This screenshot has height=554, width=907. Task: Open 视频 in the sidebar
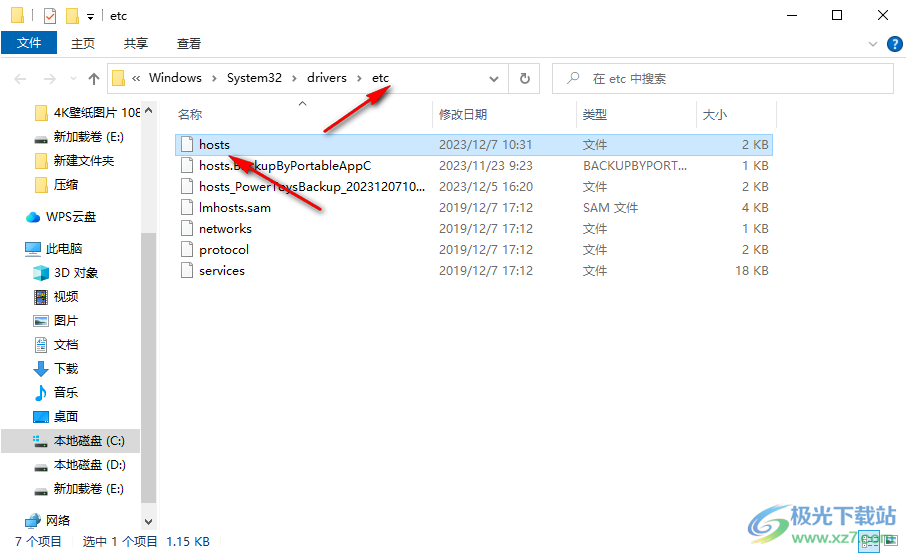tap(56, 297)
